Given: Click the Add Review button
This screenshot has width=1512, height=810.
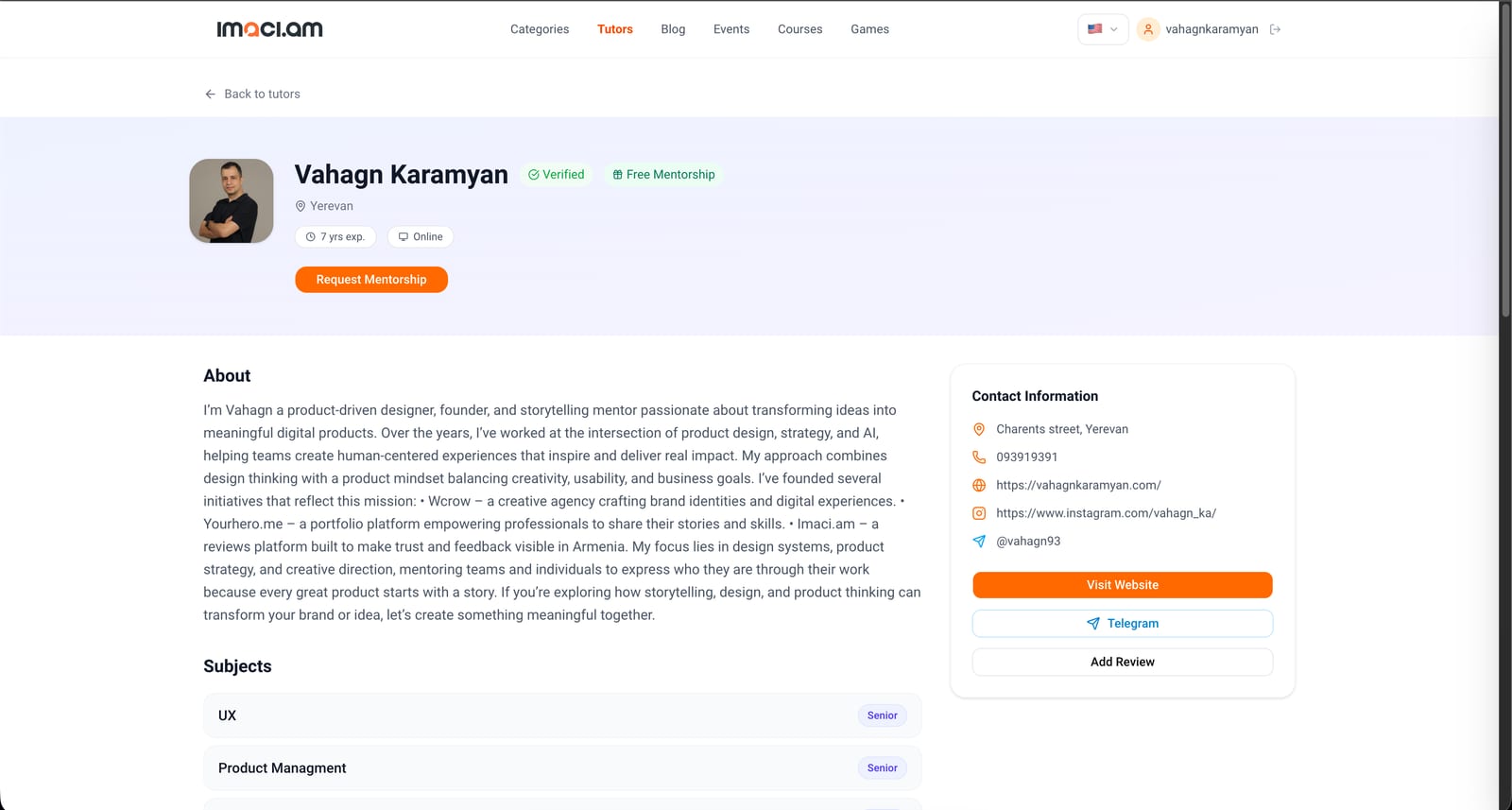Looking at the screenshot, I should click(1123, 662).
